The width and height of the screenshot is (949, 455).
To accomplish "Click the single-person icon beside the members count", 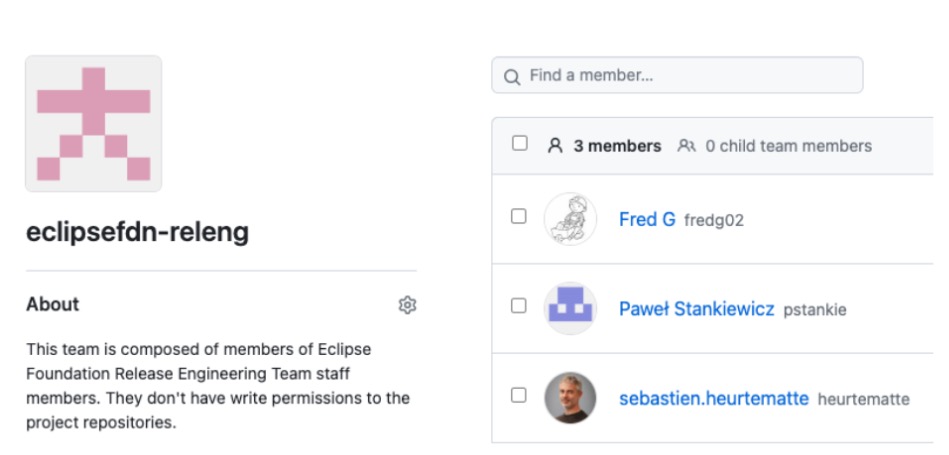I will coord(555,146).
